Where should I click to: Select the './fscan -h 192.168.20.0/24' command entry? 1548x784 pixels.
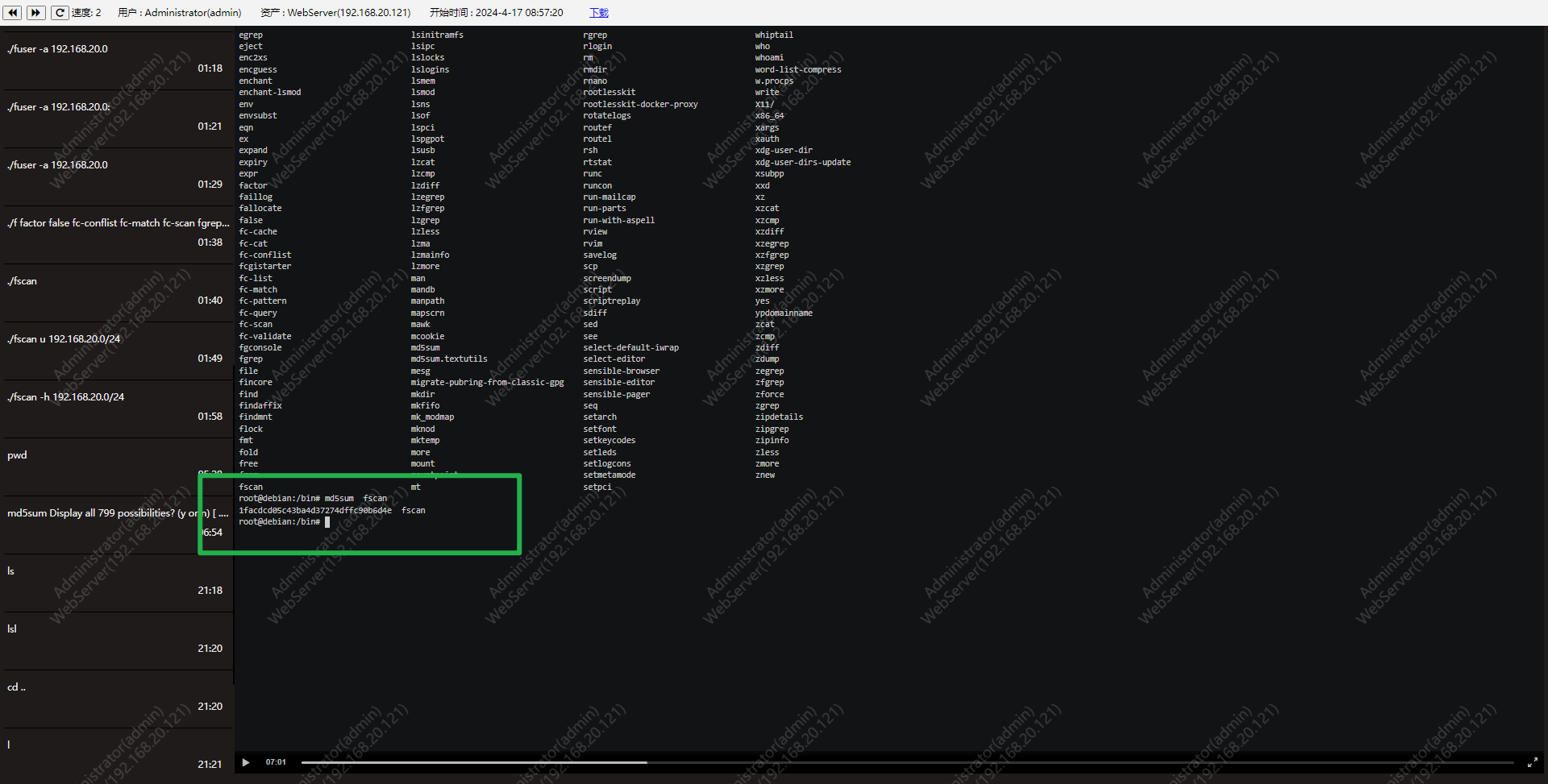(117, 407)
